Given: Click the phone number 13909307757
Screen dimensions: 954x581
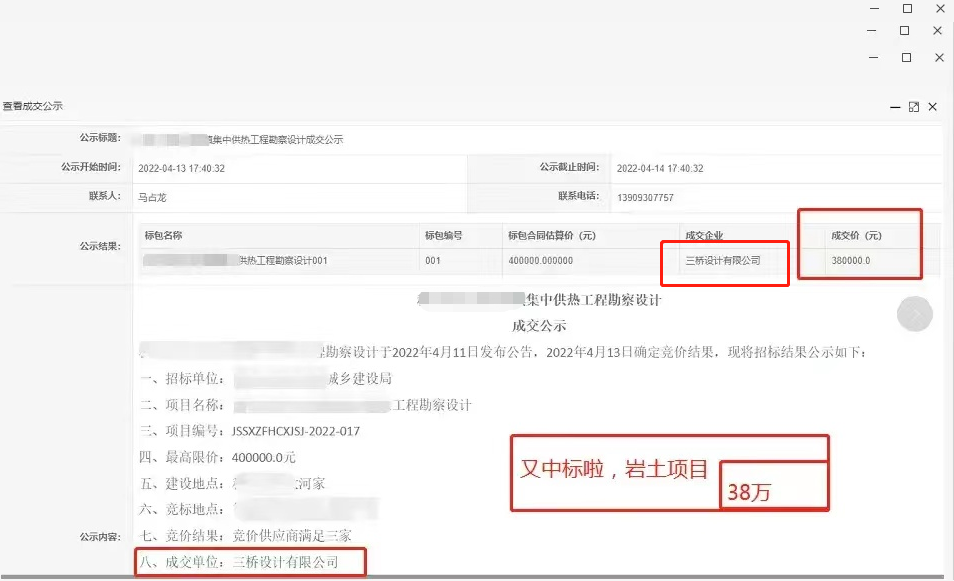Looking at the screenshot, I should [645, 198].
